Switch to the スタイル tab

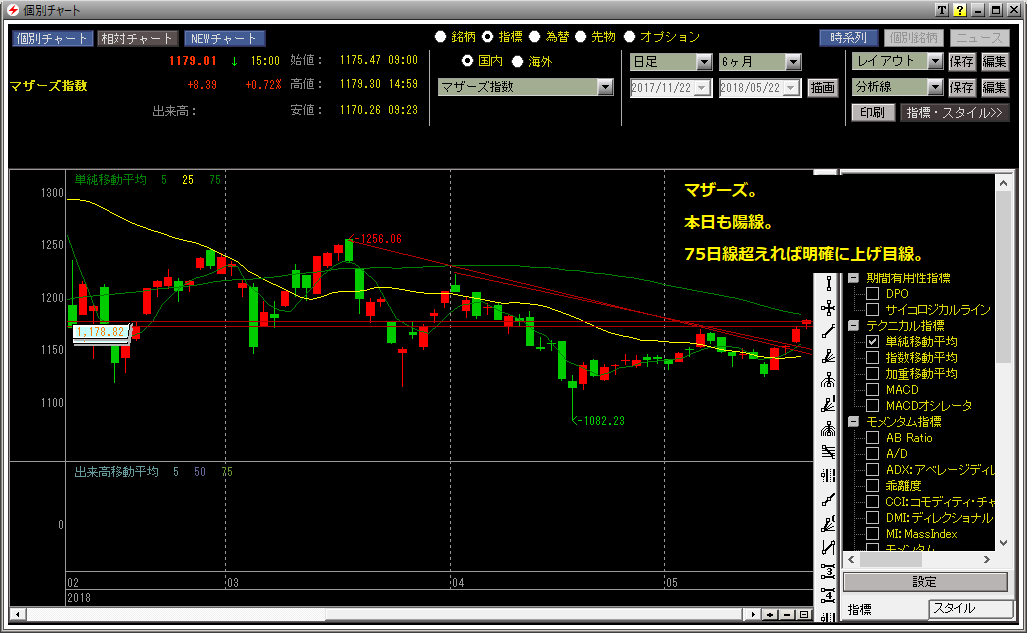tap(971, 609)
